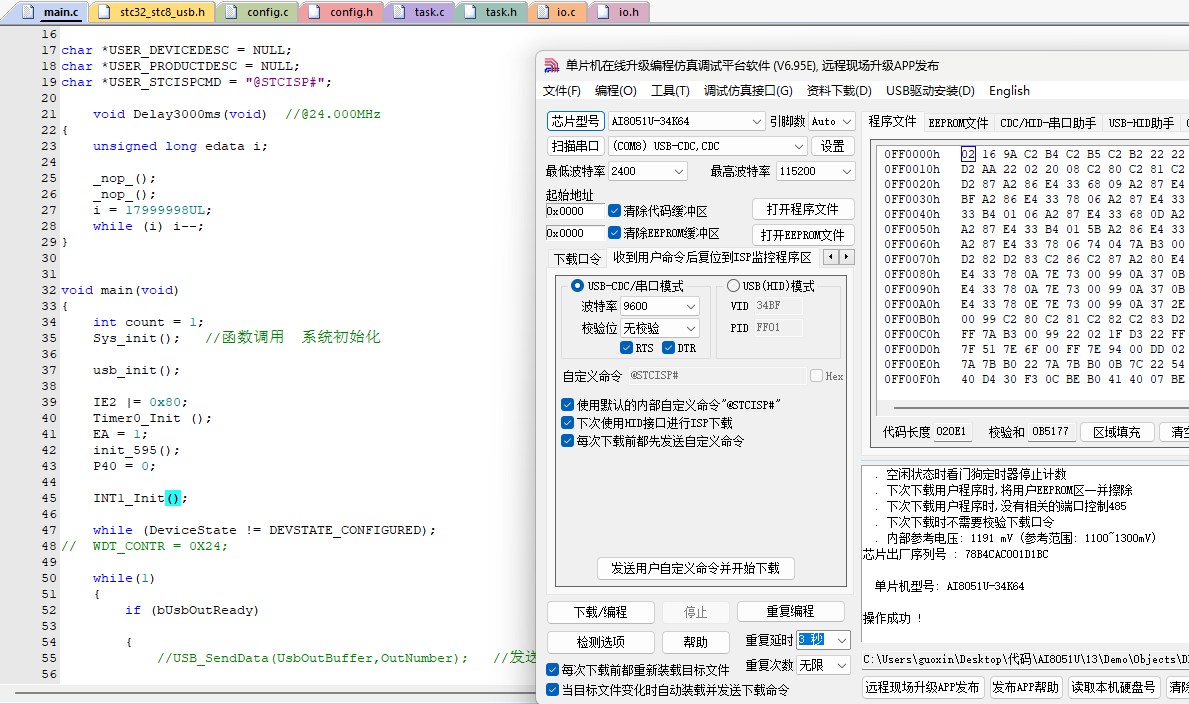Select the 收到用户命令后复位到ISP监控程序区 tab
The height and width of the screenshot is (704, 1189).
pyautogui.click(x=712, y=258)
